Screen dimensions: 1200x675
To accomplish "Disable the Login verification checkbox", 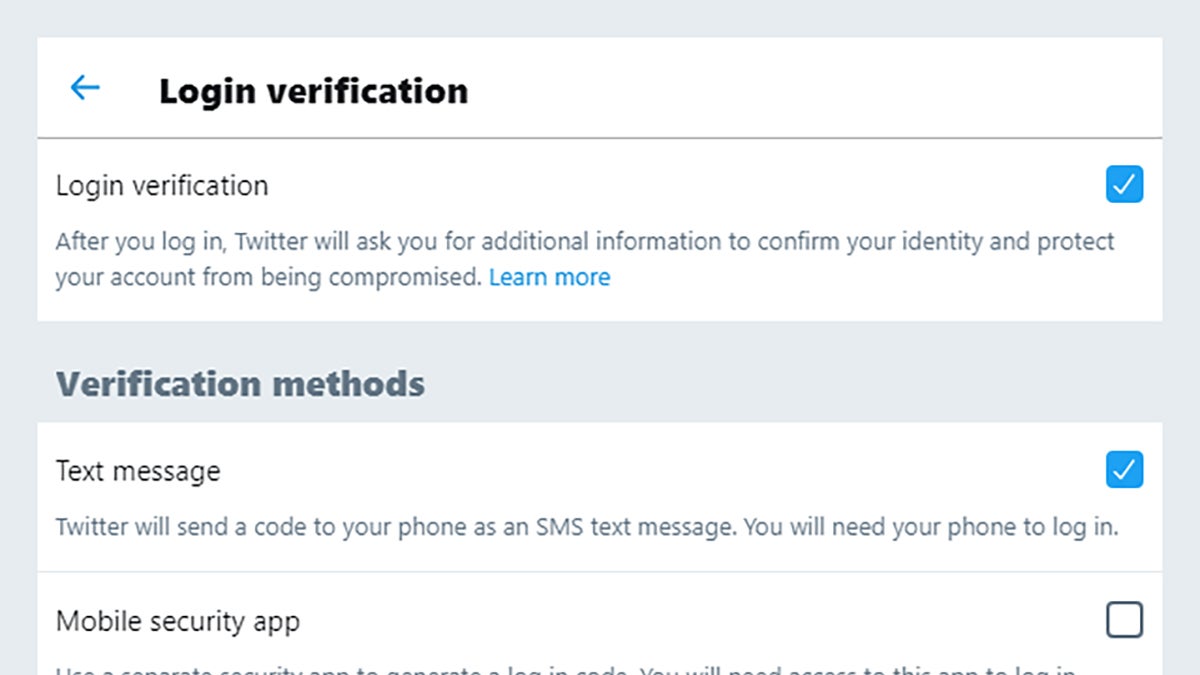I will coord(1124,185).
